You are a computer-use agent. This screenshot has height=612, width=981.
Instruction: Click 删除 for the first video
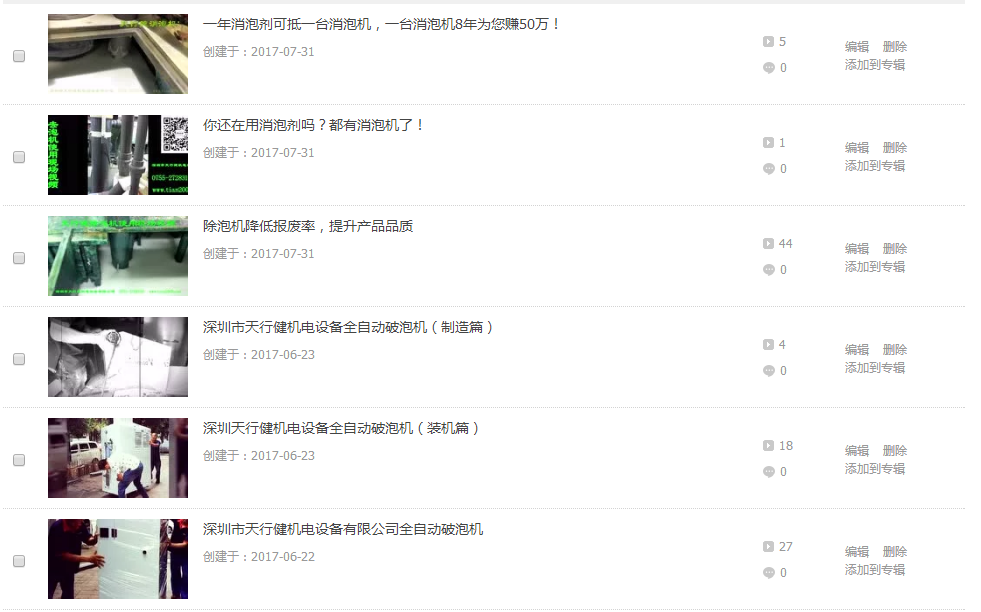(x=895, y=46)
